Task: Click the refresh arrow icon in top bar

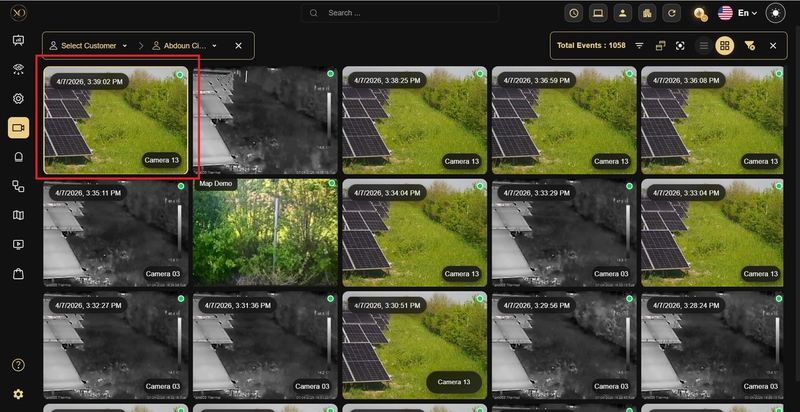Action: [x=672, y=13]
